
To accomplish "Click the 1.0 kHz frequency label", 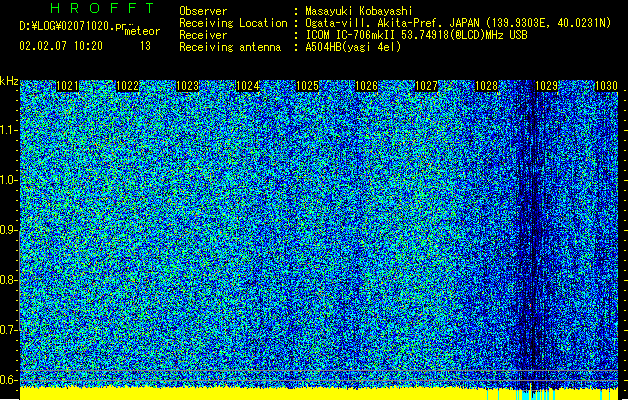I will [x=9, y=180].
